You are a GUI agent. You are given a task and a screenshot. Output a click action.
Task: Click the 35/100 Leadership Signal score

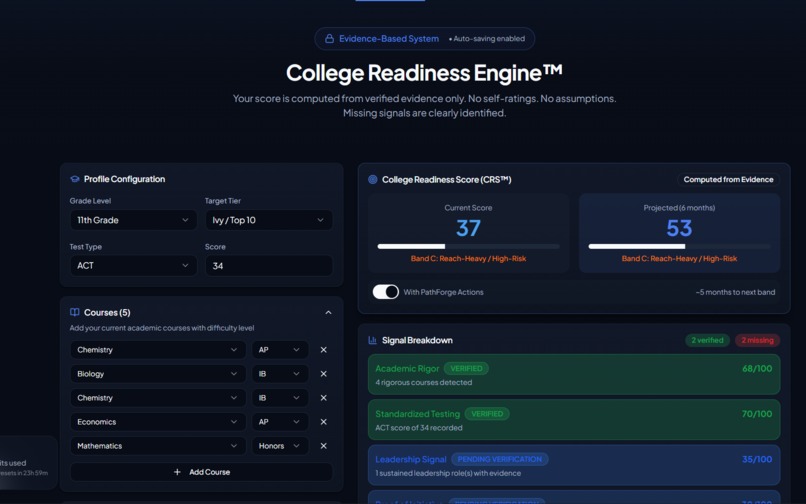pyautogui.click(x=757, y=459)
